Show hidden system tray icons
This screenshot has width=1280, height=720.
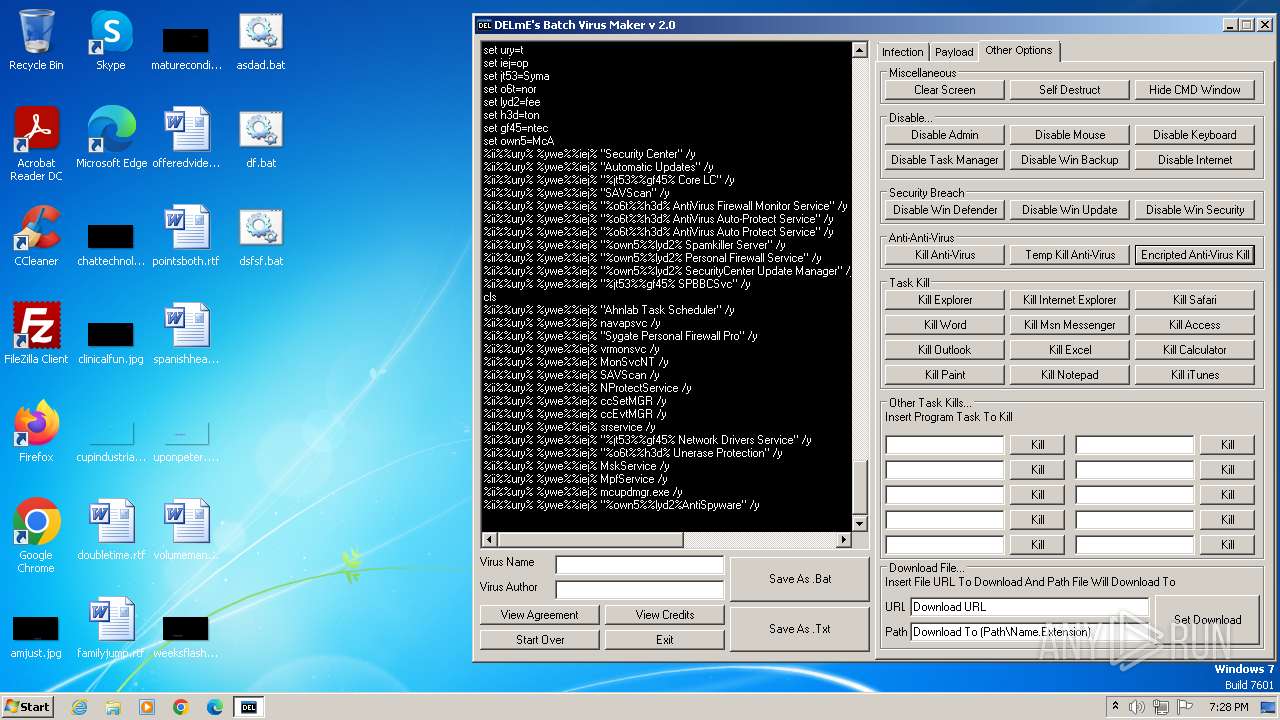[1115, 707]
